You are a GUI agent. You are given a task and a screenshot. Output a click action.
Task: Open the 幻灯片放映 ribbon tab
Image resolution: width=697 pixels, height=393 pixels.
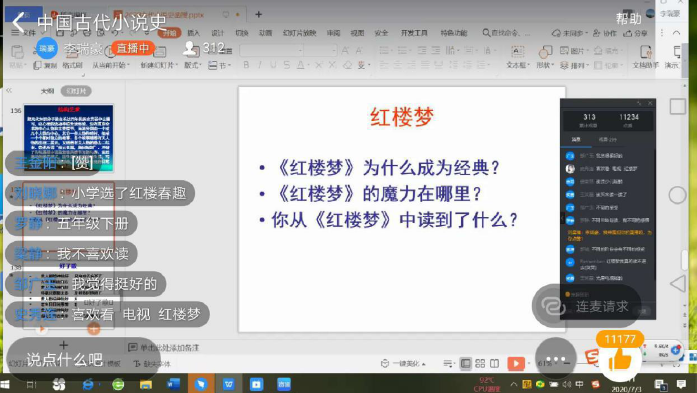point(299,33)
